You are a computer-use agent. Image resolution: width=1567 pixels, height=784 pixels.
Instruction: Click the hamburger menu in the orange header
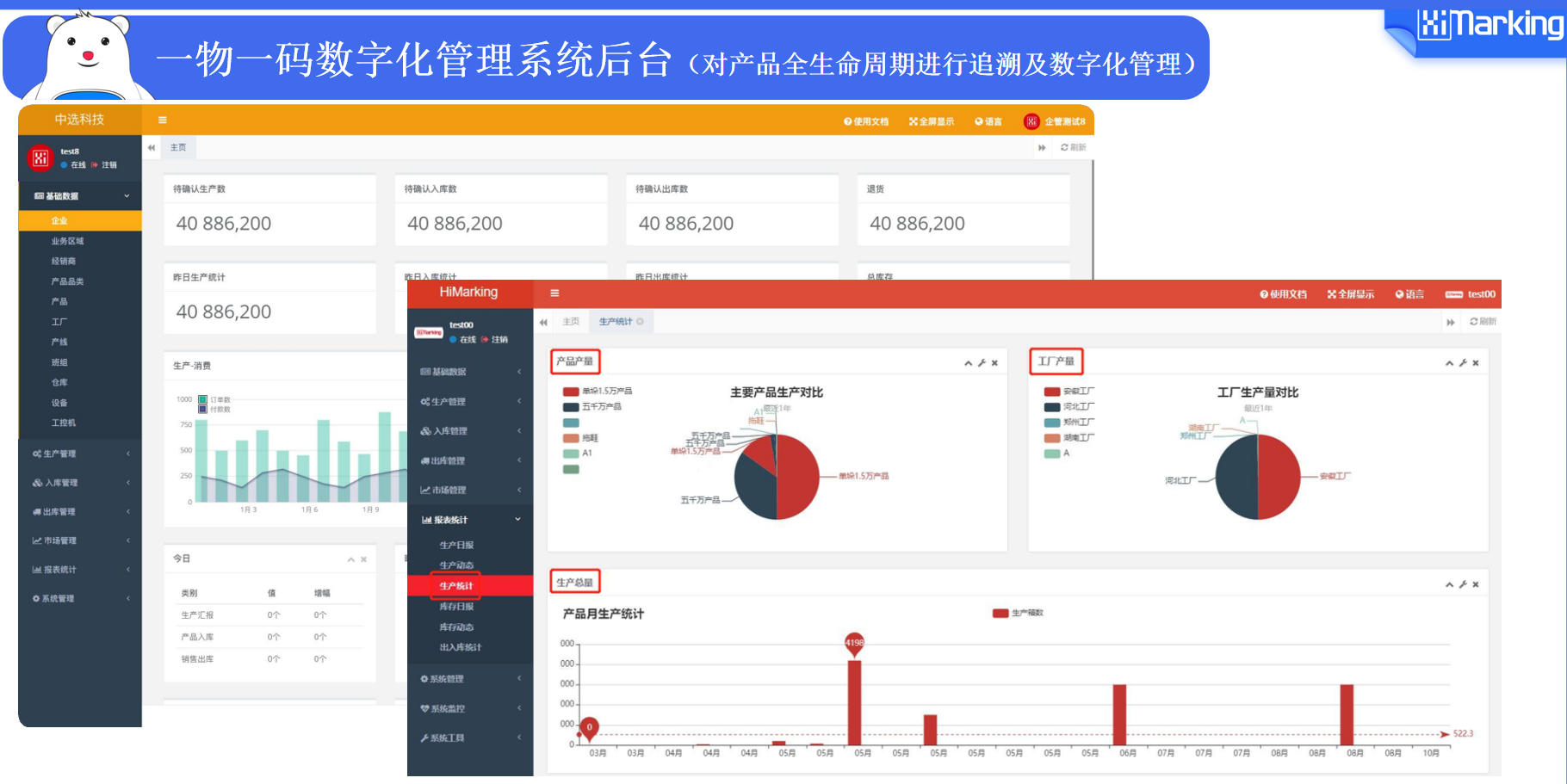pos(162,120)
